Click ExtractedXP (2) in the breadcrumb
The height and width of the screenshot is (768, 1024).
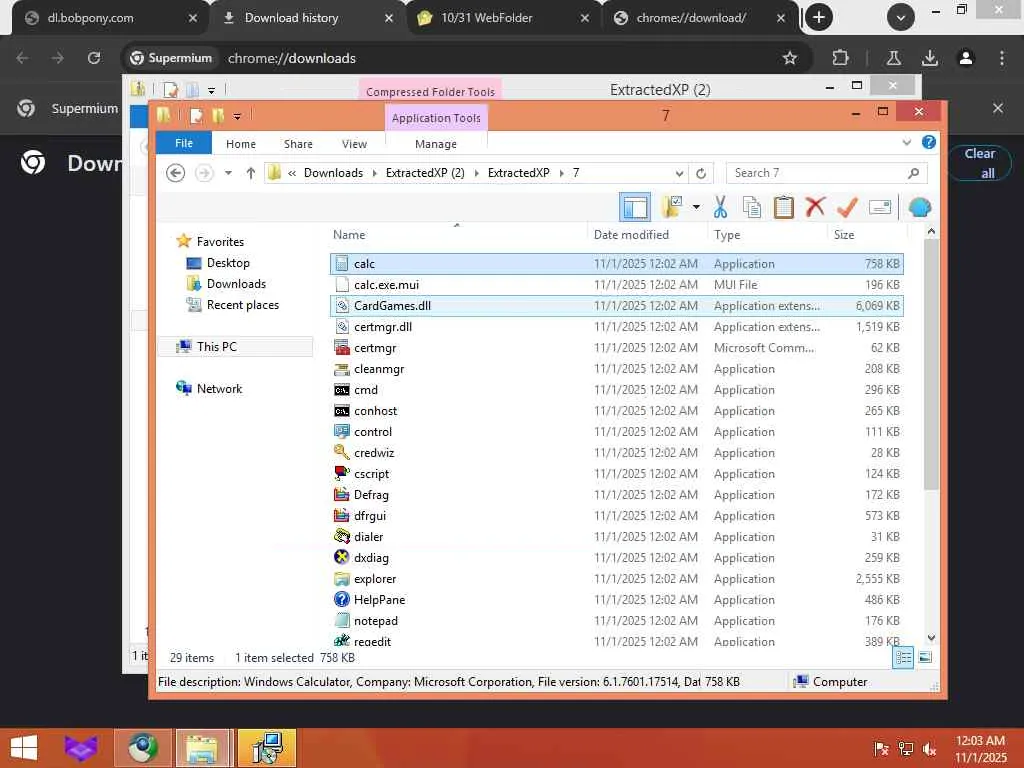click(425, 173)
